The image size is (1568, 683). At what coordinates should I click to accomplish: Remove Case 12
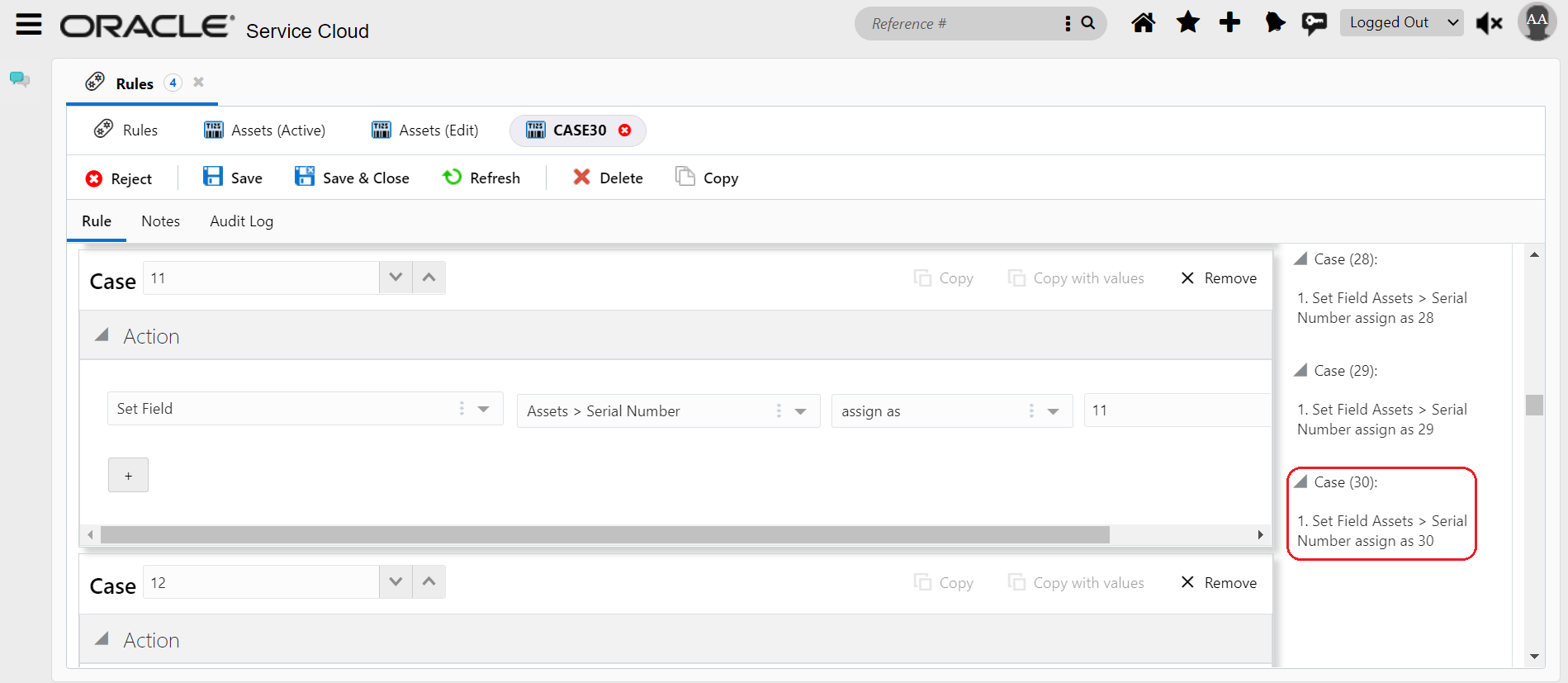click(1219, 583)
